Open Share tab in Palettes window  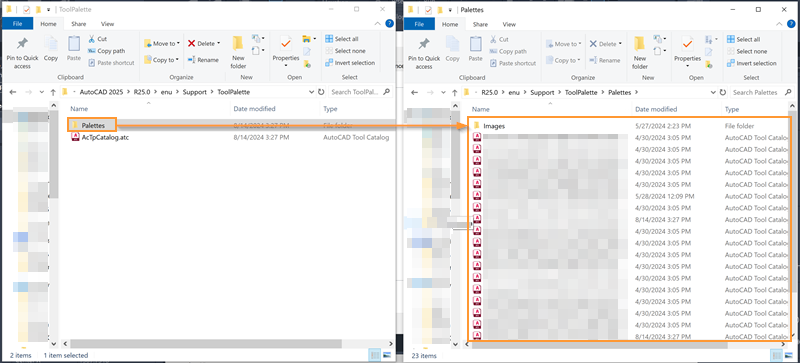coord(480,24)
